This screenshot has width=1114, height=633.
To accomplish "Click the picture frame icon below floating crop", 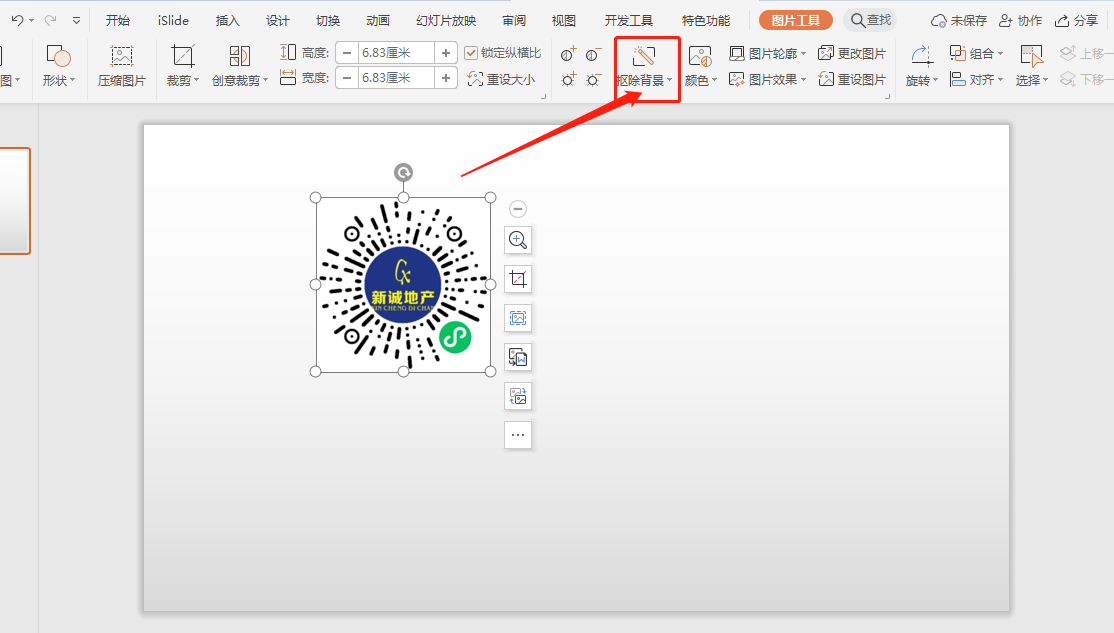I will tap(518, 318).
